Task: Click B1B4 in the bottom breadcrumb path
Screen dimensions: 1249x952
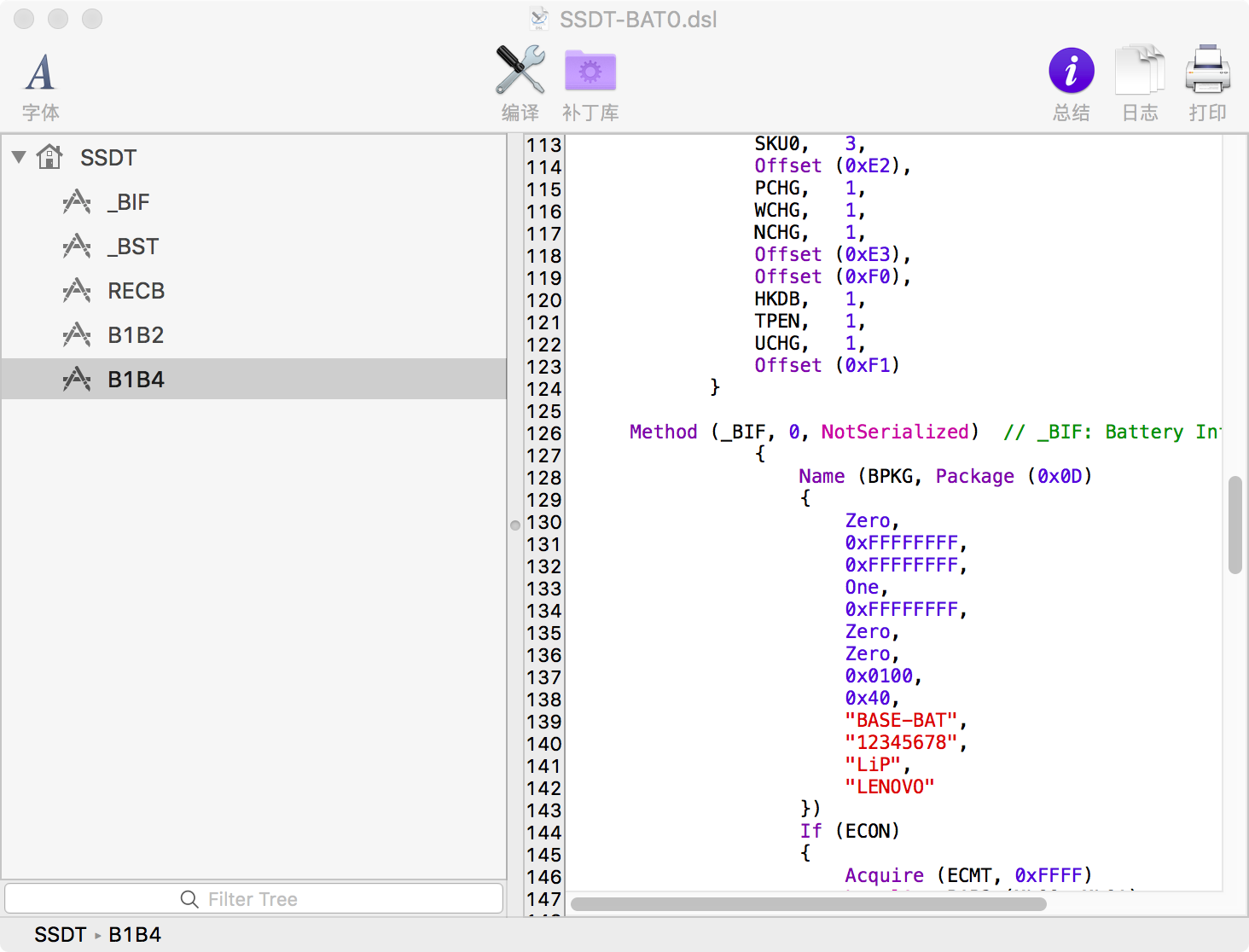Action: [135, 935]
